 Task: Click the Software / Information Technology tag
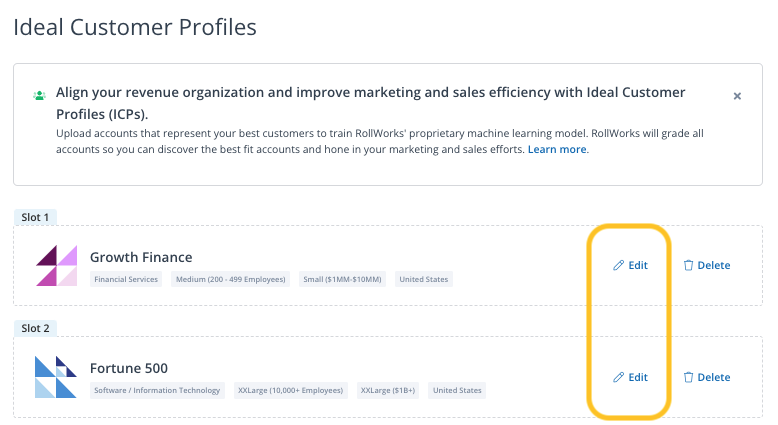[157, 390]
